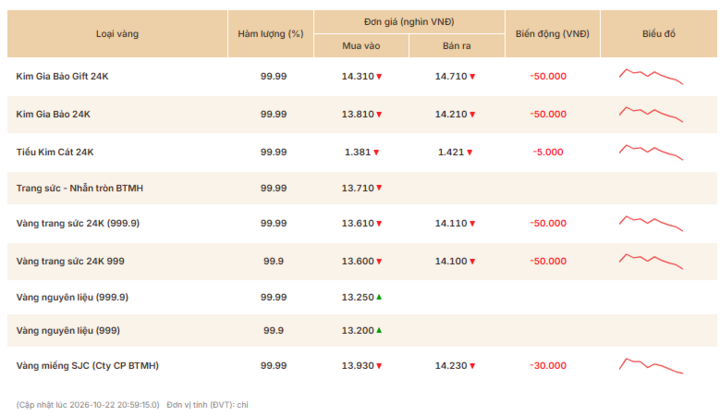Open the Kim Gia Bảo 24K sparkline chart
720x416 pixels.
point(651,114)
